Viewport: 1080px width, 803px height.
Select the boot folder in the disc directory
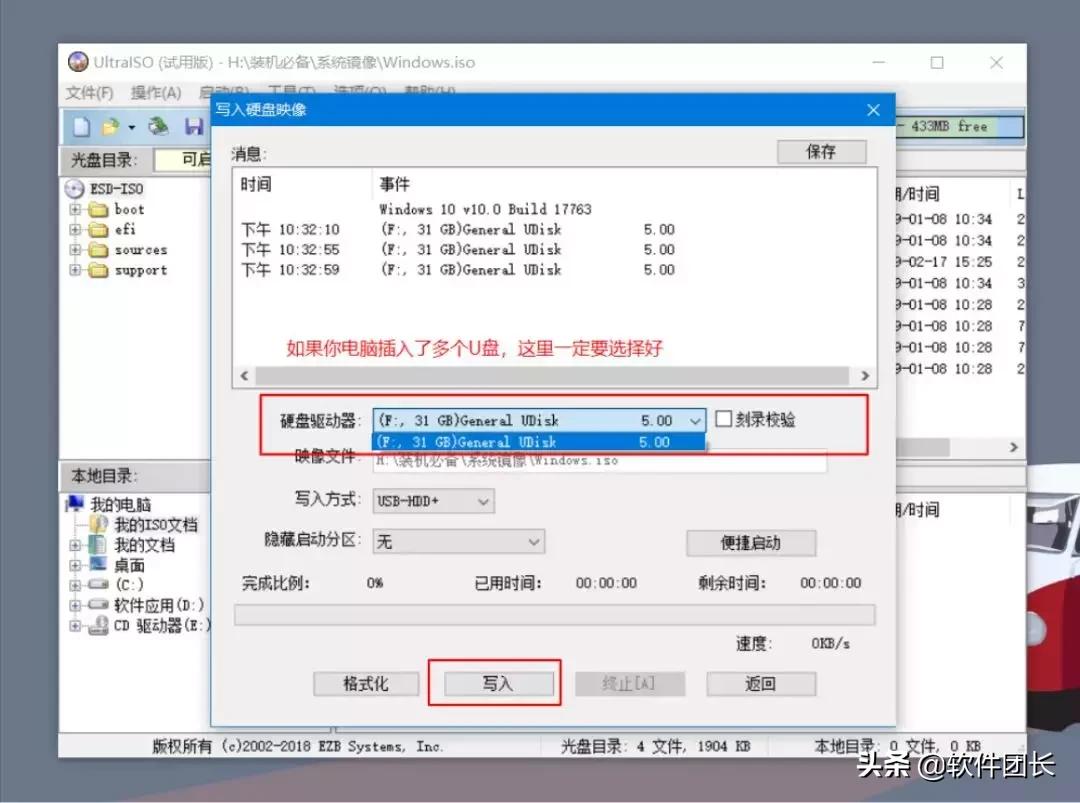click(x=128, y=209)
